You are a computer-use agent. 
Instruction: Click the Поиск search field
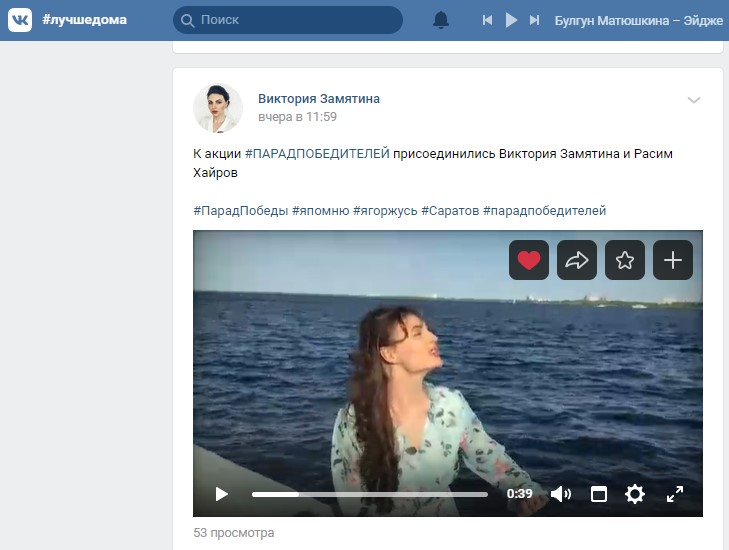pos(288,20)
